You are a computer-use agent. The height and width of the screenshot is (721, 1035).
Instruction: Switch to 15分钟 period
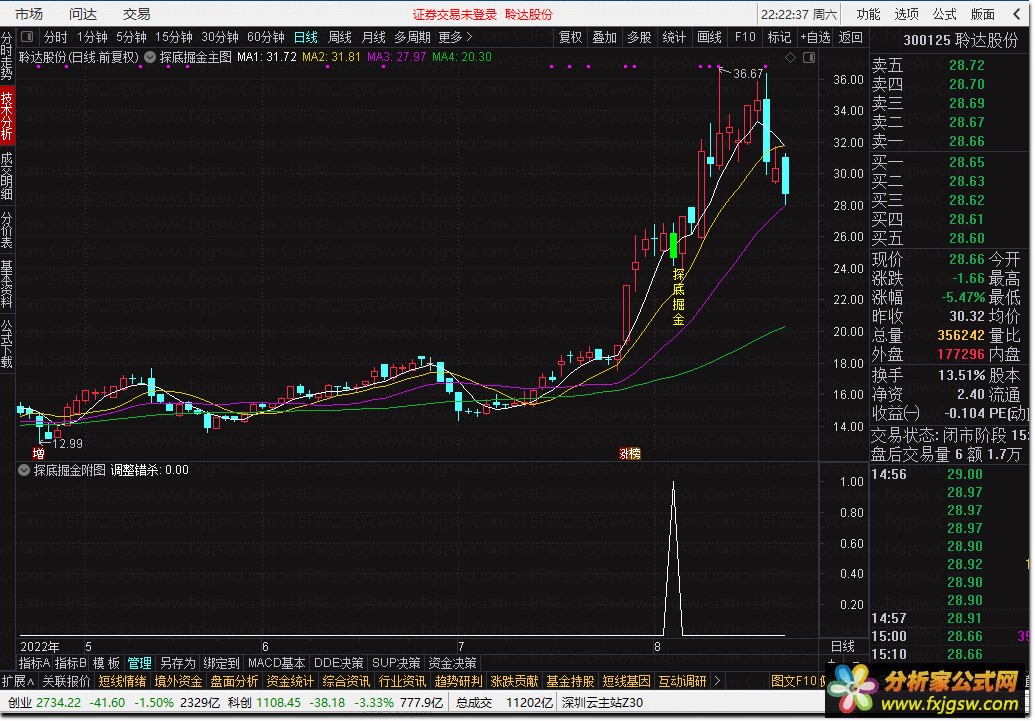(174, 37)
